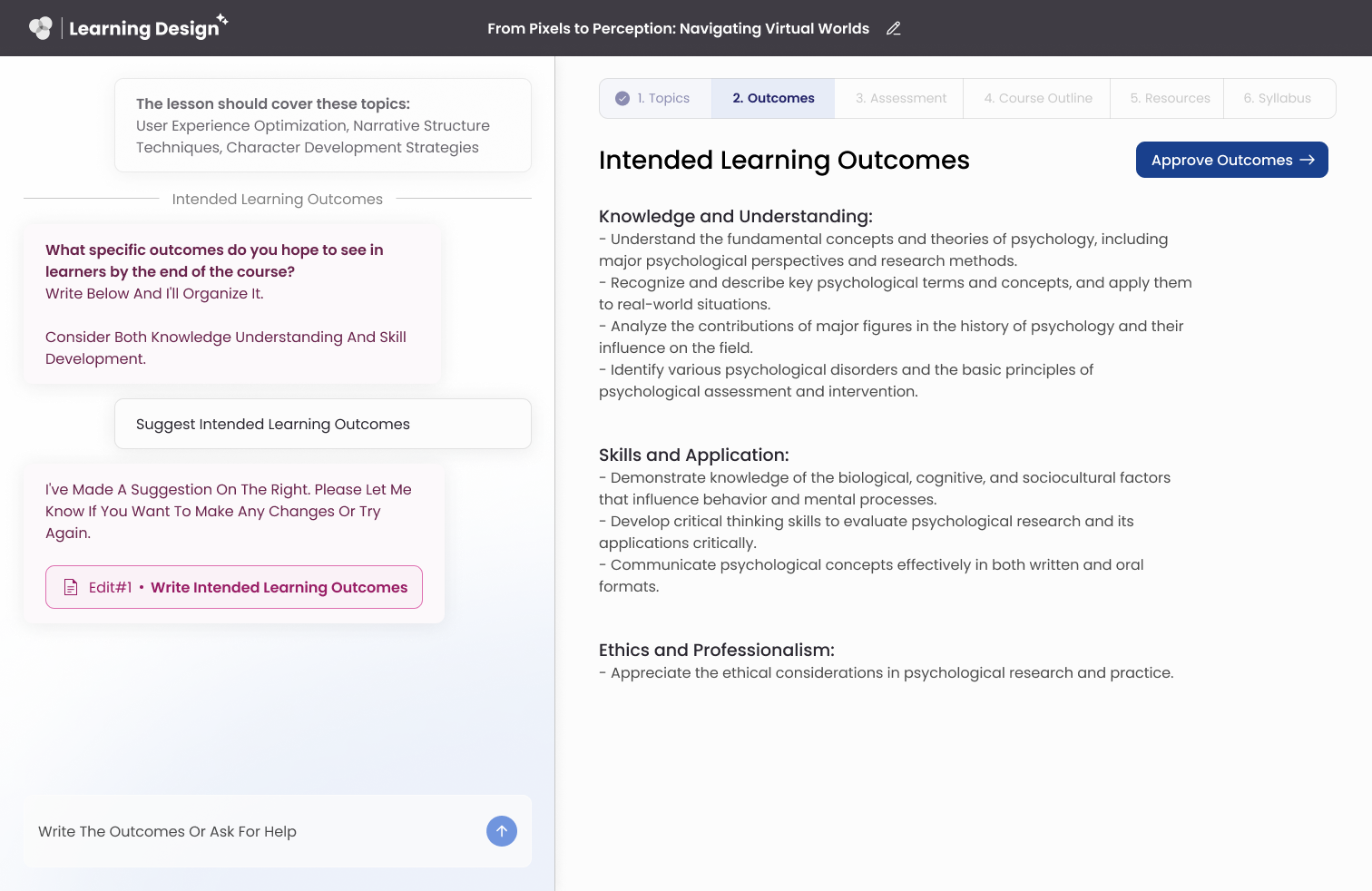
Task: Click the Learning Design logo icon
Action: pos(40,28)
